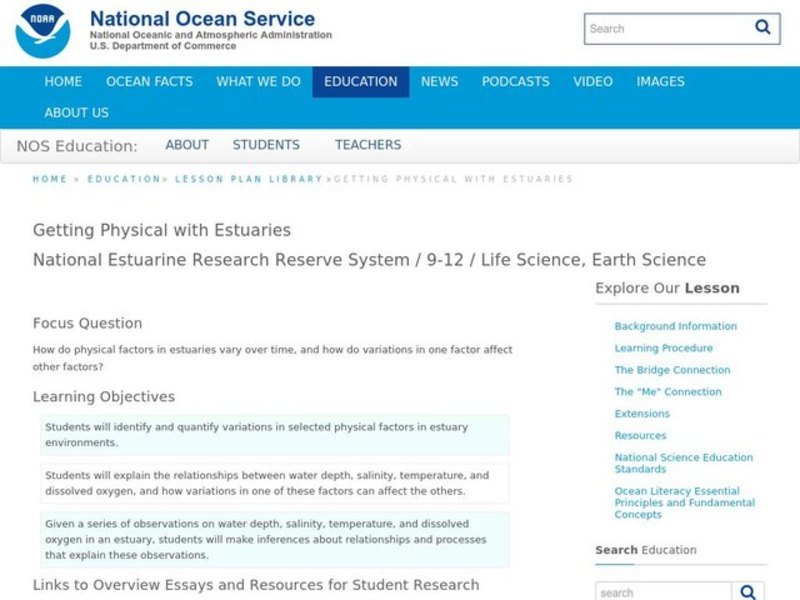Open the NEWS section

[x=440, y=82]
